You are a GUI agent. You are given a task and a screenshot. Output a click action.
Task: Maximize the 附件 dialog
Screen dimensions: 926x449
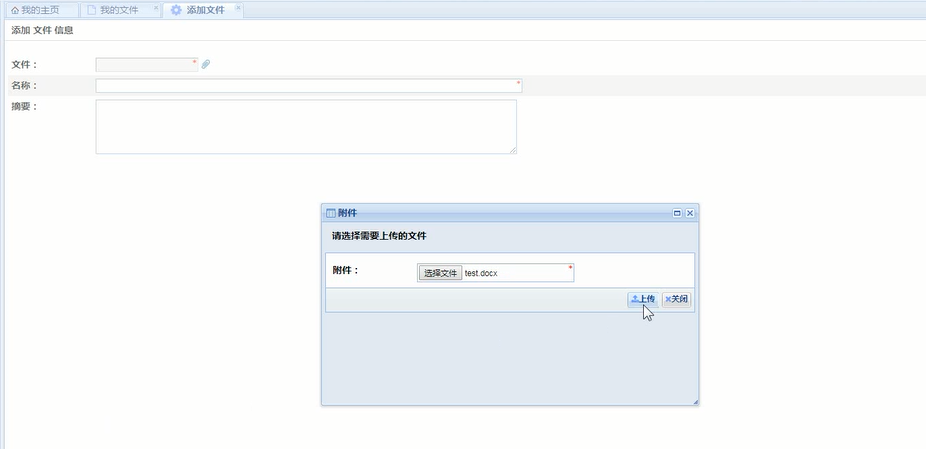tap(677, 213)
